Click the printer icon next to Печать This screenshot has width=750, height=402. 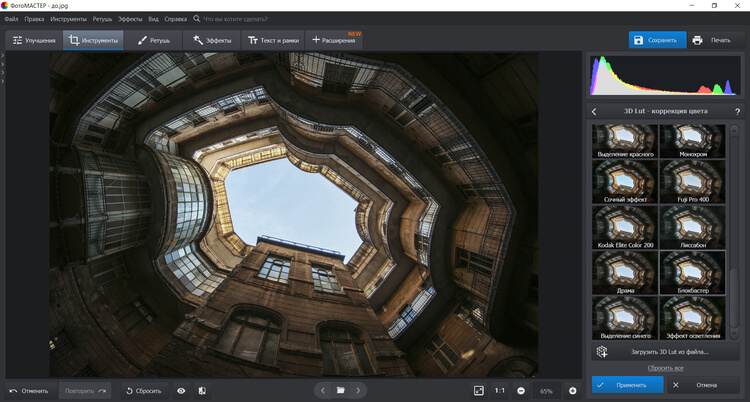tap(697, 40)
